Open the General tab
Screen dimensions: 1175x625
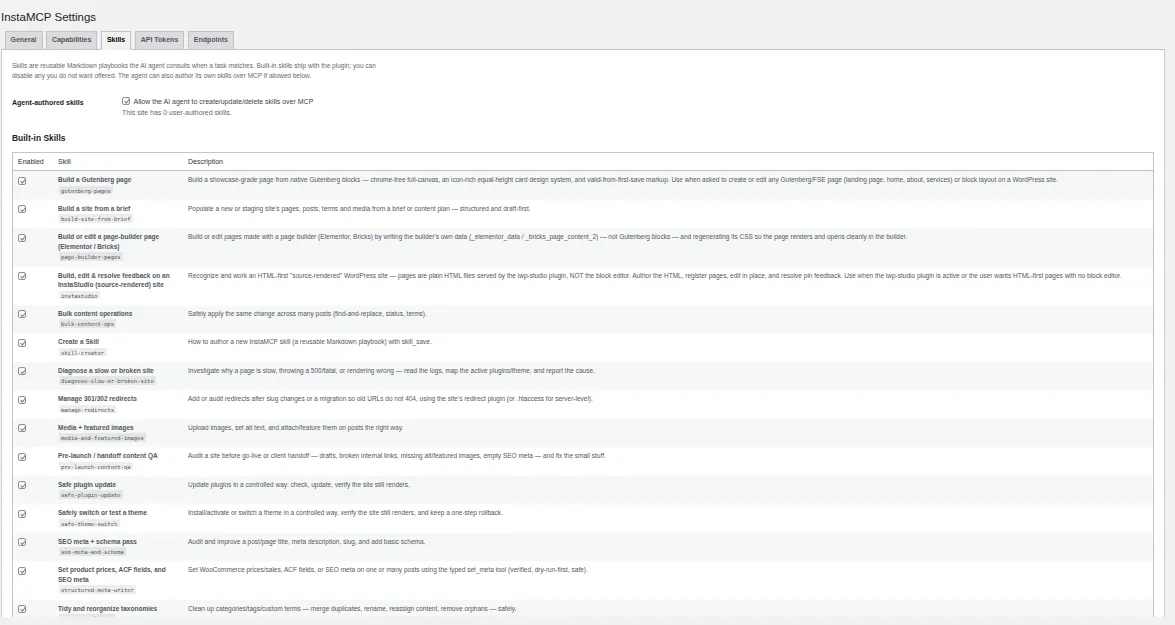(x=23, y=40)
